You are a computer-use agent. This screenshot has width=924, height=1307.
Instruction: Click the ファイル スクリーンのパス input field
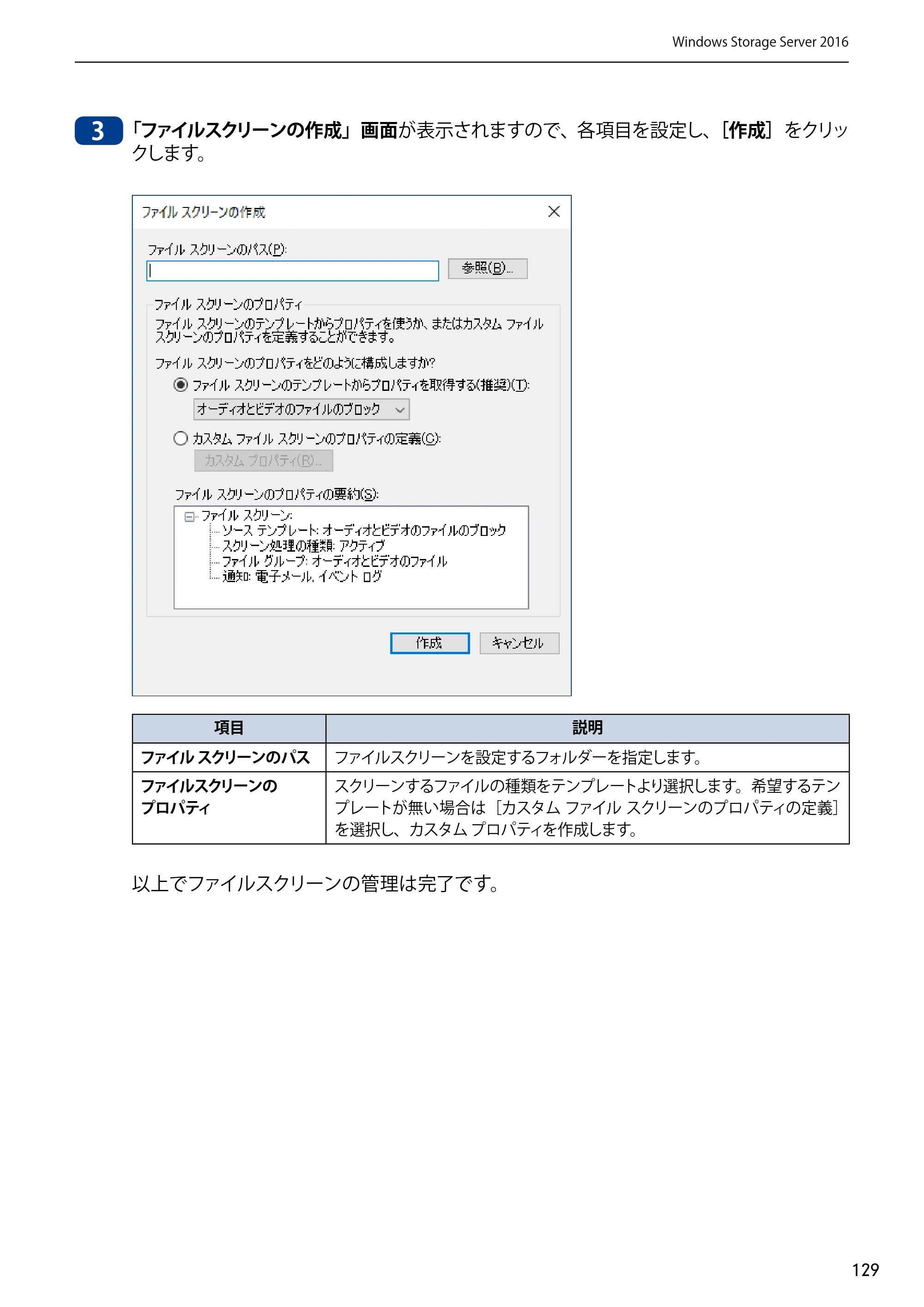292,271
